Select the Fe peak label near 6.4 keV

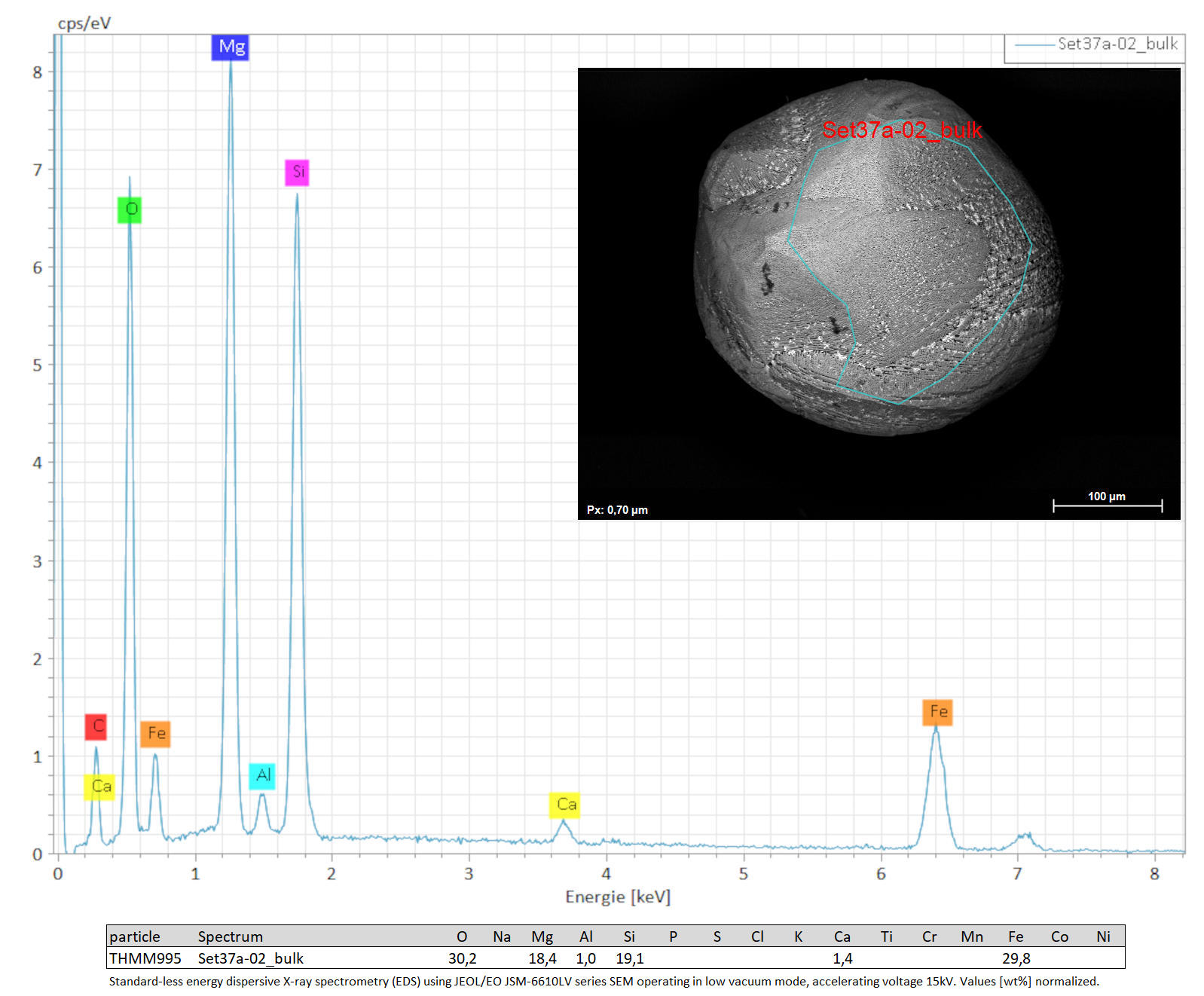coord(937,712)
